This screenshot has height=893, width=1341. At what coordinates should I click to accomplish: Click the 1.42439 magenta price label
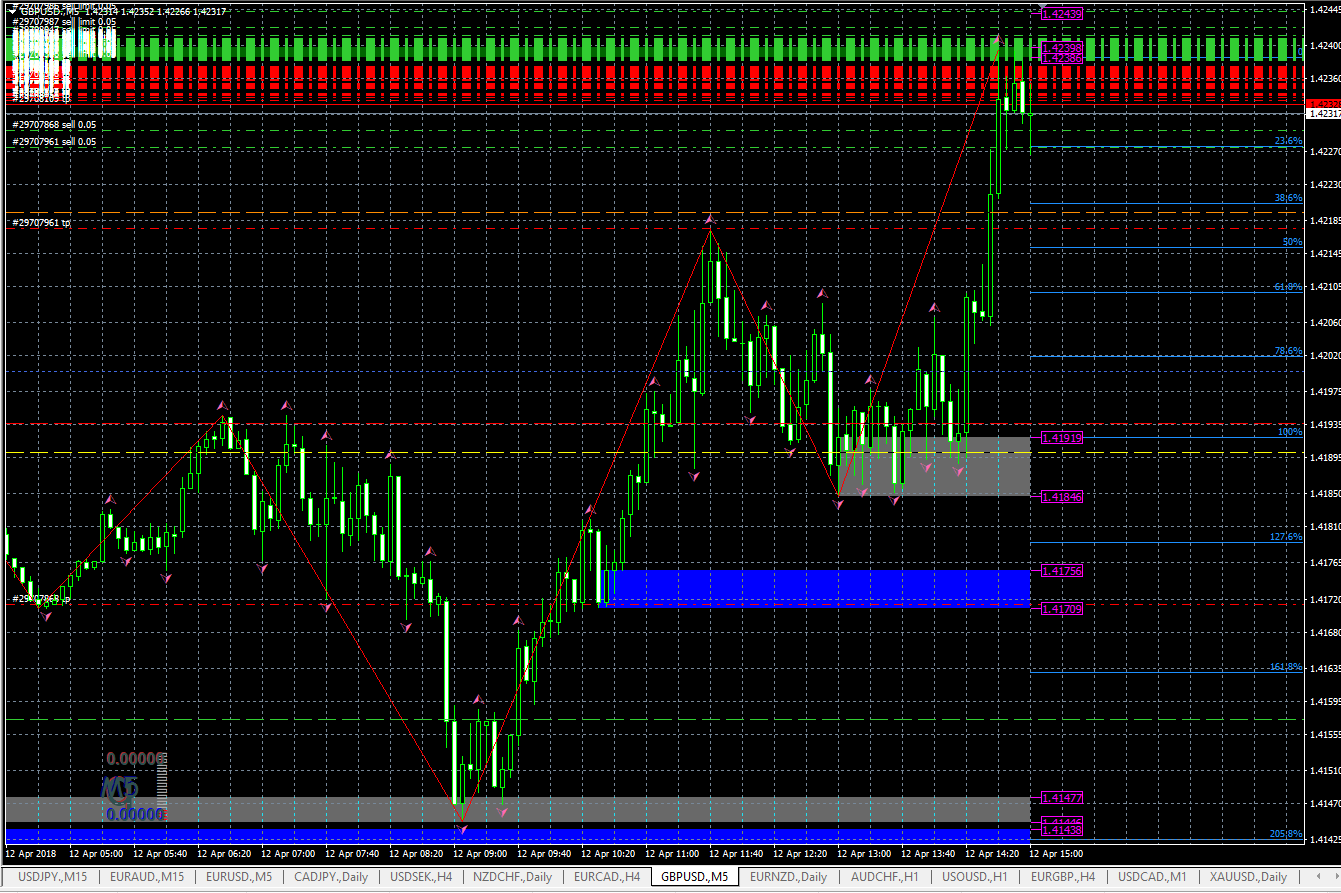1062,14
